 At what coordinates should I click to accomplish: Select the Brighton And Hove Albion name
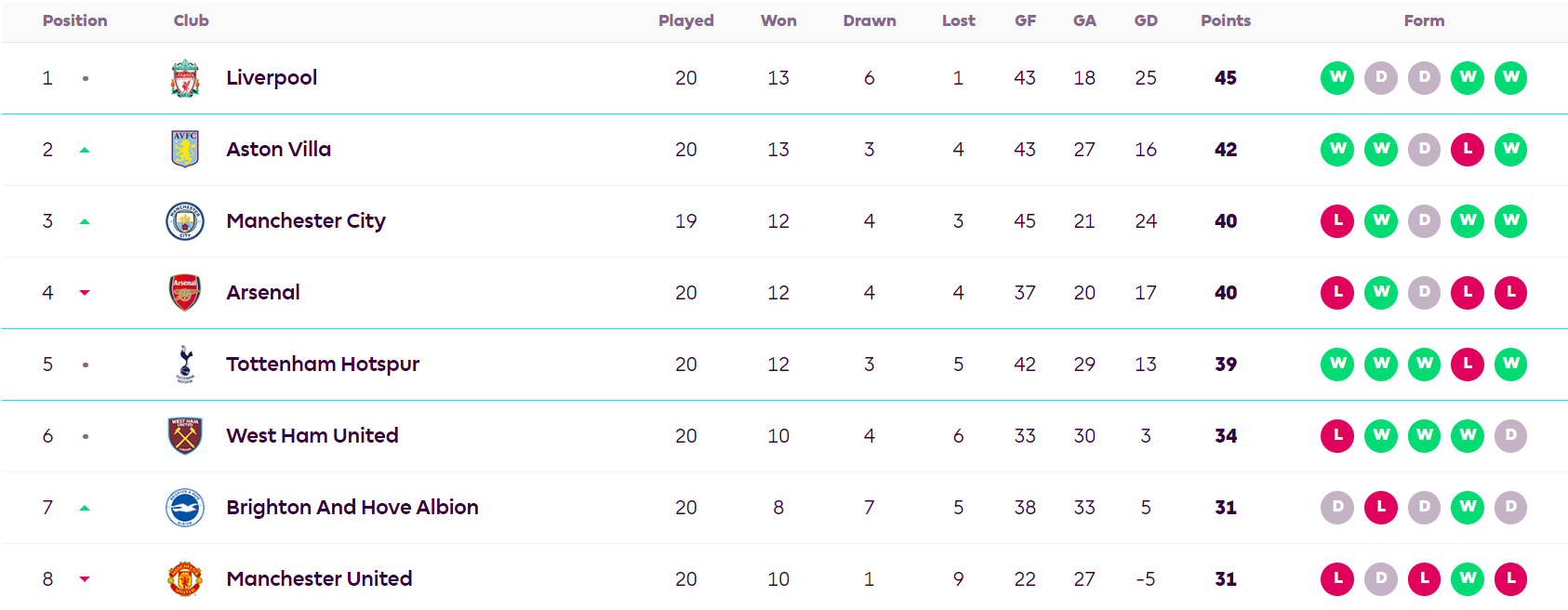352,507
